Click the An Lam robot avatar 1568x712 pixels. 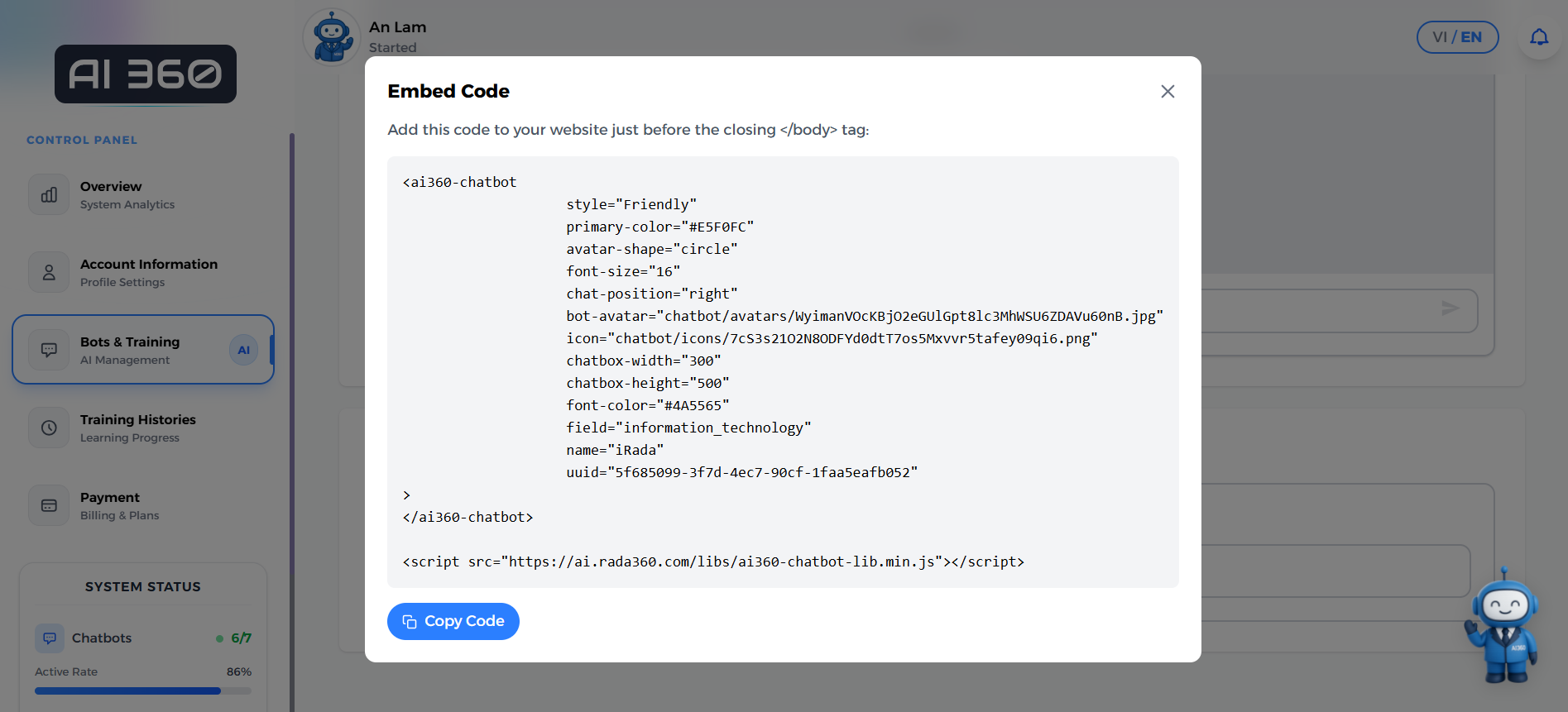coord(332,37)
